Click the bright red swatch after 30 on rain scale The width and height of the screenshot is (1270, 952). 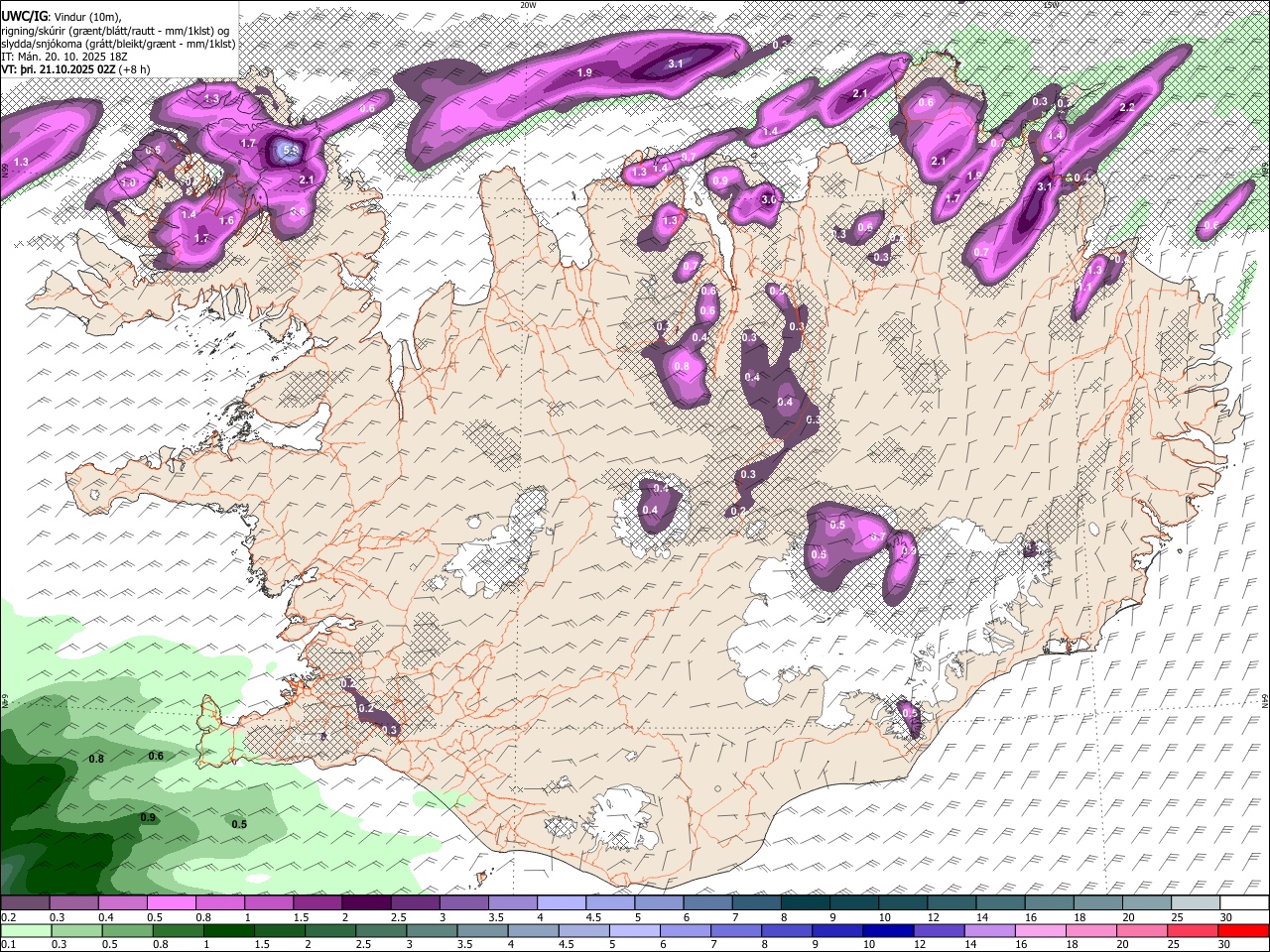[x=1244, y=930]
